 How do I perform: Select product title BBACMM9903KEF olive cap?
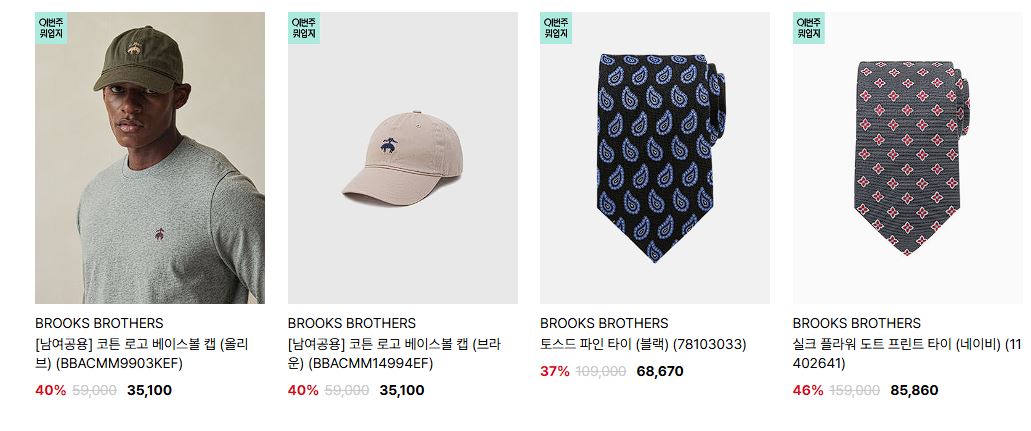[x=141, y=353]
